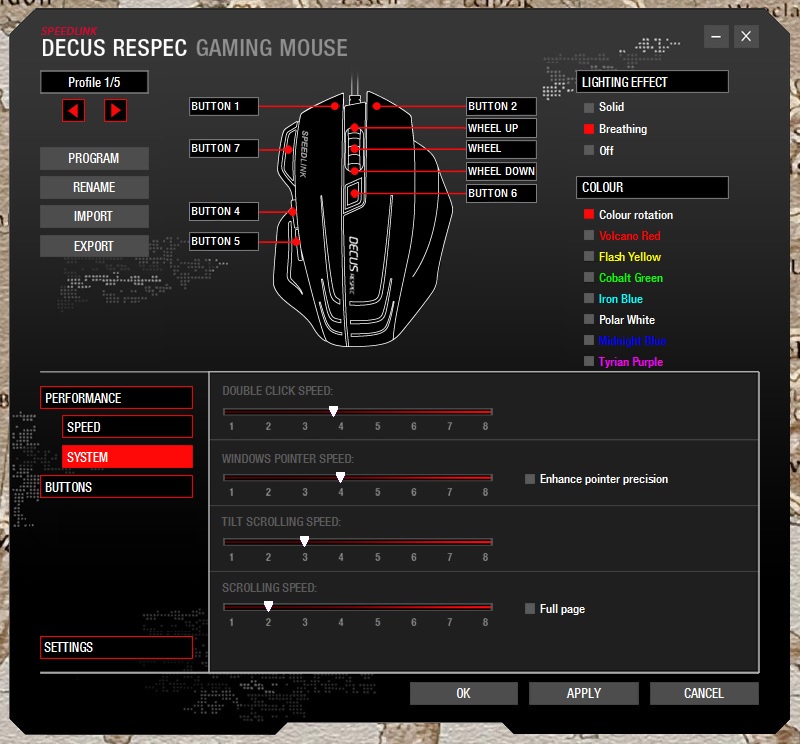This screenshot has width=800, height=744.
Task: Open the BUTTON 2 assignment
Action: point(501,106)
